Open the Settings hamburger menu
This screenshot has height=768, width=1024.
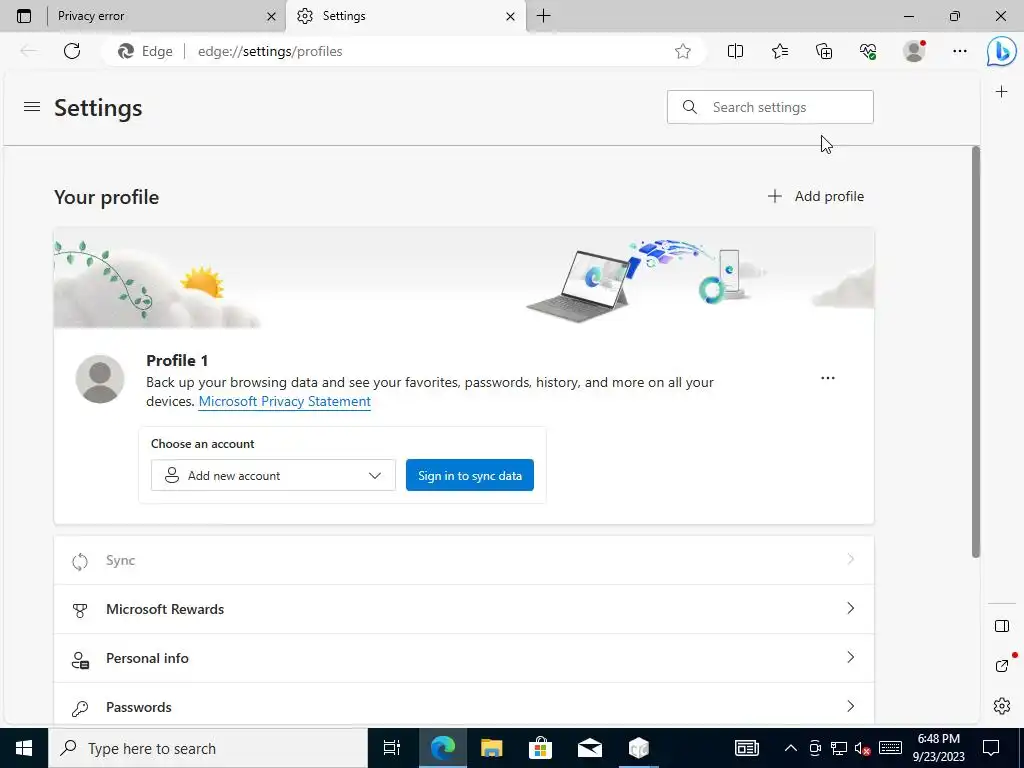pyautogui.click(x=32, y=106)
